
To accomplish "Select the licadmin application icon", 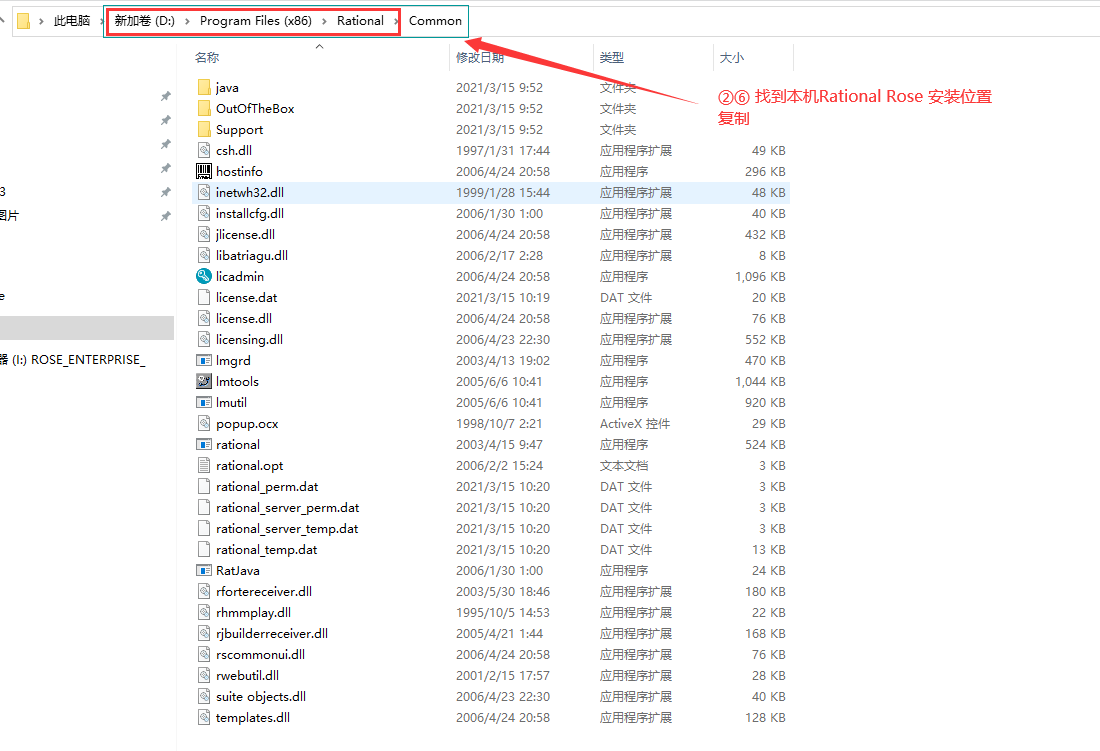I will click(x=204, y=276).
